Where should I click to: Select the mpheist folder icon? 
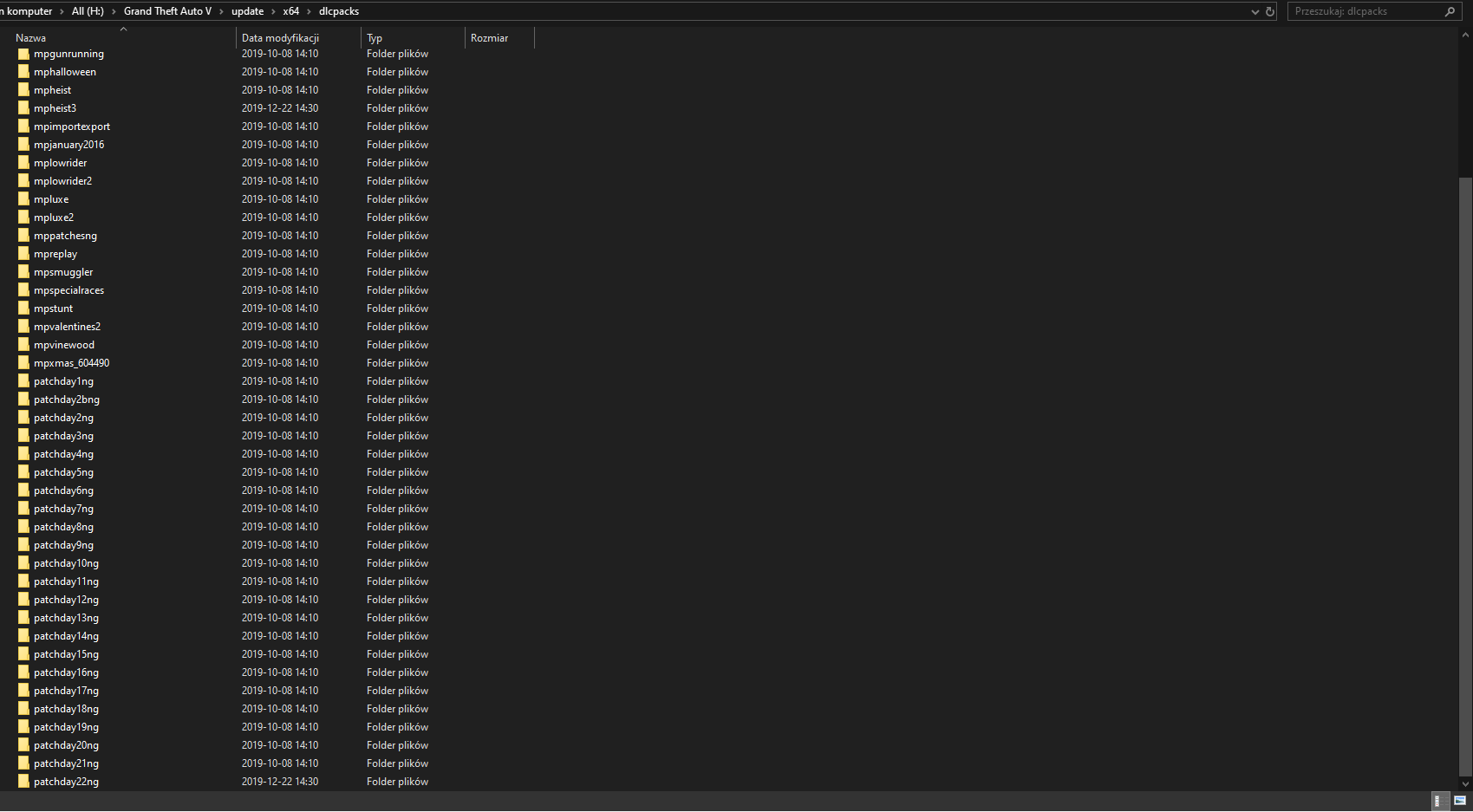pyautogui.click(x=23, y=90)
